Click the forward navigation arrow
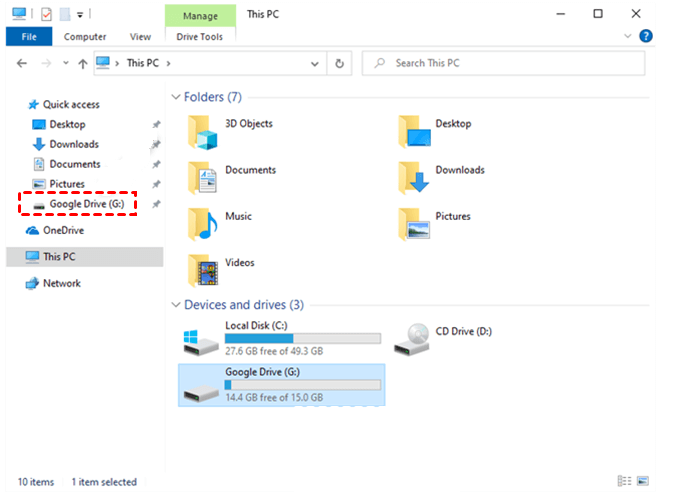This screenshot has width=677, height=500. 46,63
